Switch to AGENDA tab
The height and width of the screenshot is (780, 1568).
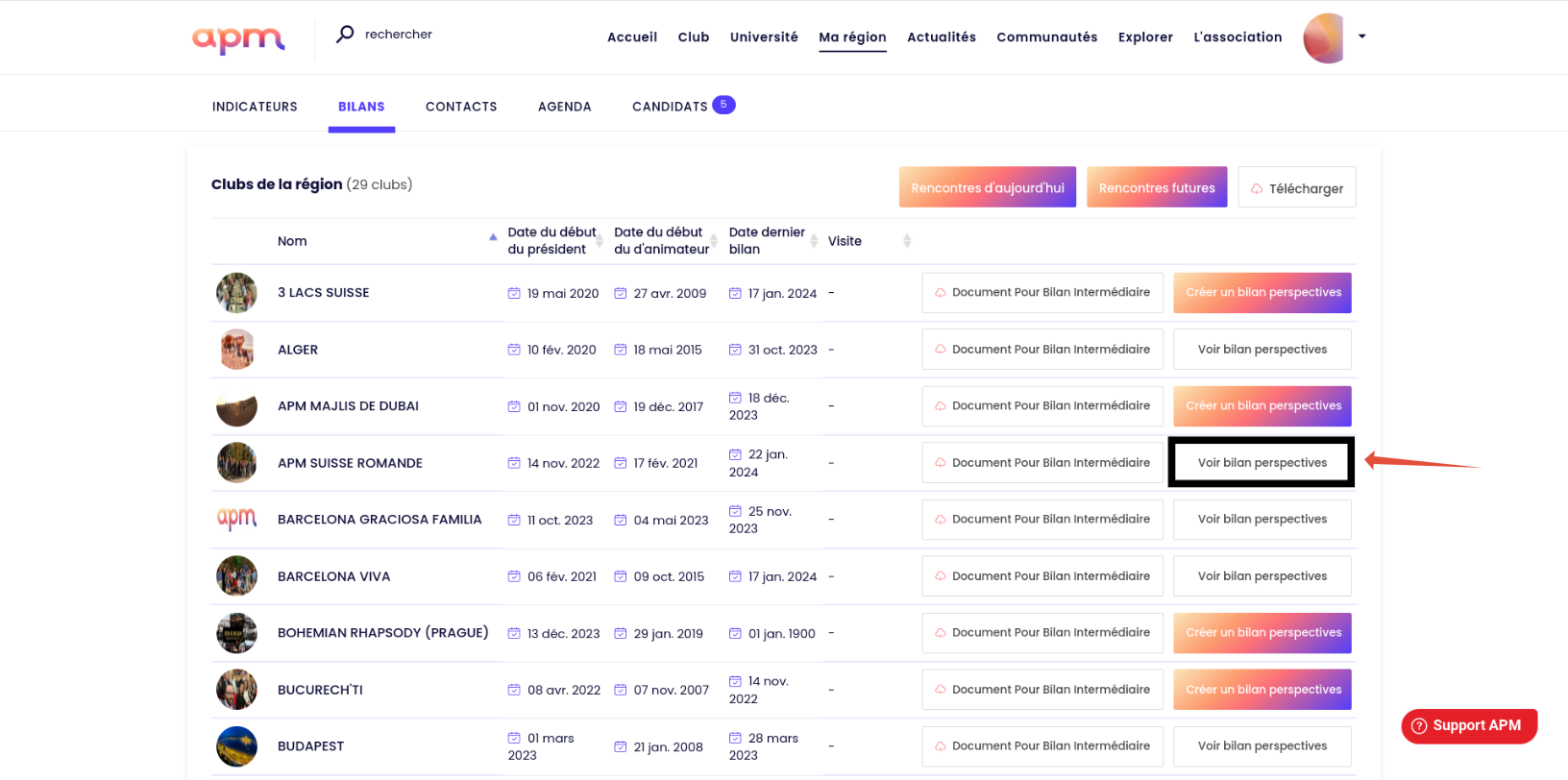point(565,107)
